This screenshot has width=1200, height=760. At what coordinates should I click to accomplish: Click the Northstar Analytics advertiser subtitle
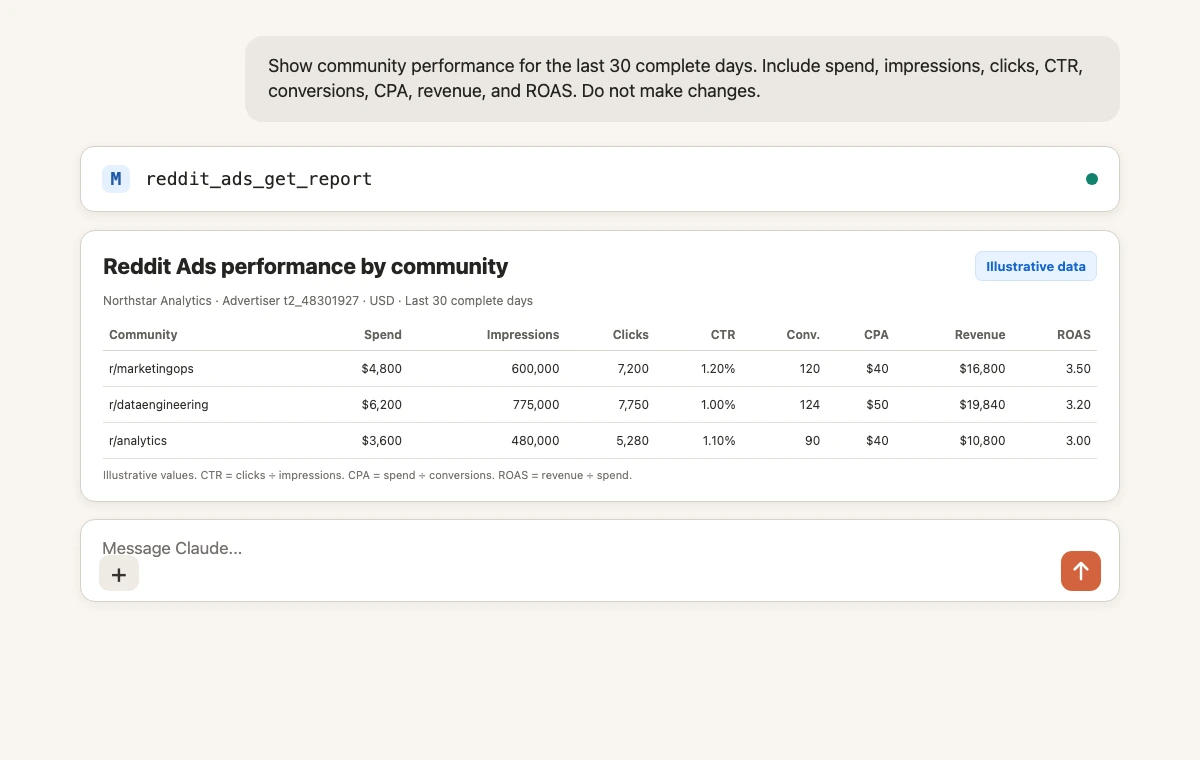(x=318, y=301)
